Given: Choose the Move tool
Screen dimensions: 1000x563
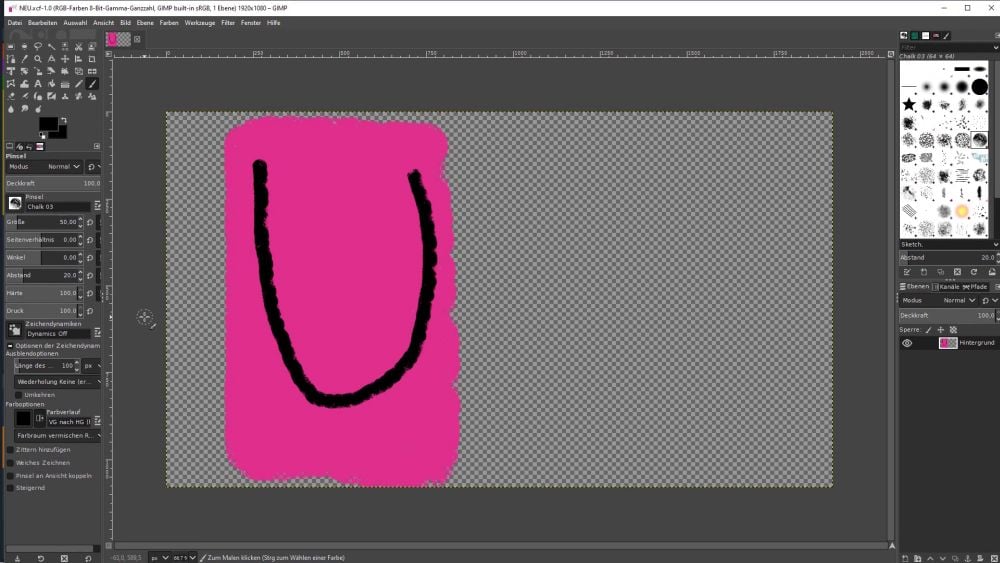Looking at the screenshot, I should click(x=65, y=59).
